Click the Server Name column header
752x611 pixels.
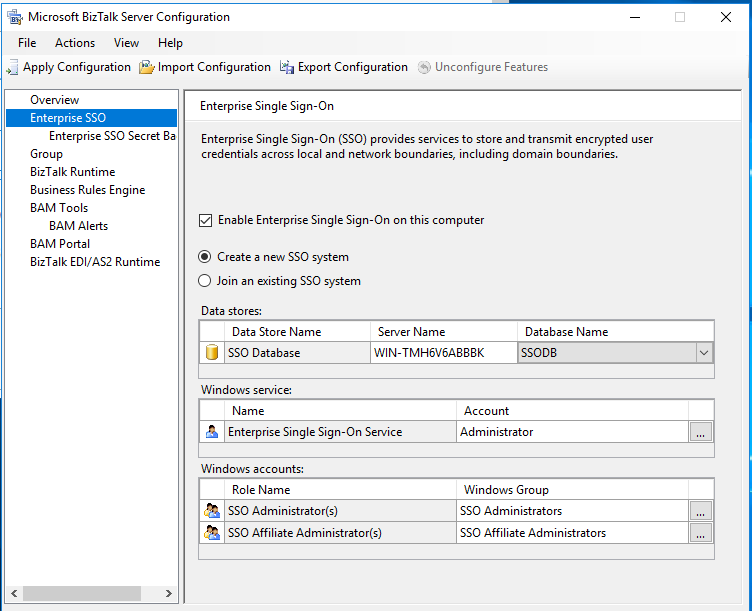coord(444,332)
